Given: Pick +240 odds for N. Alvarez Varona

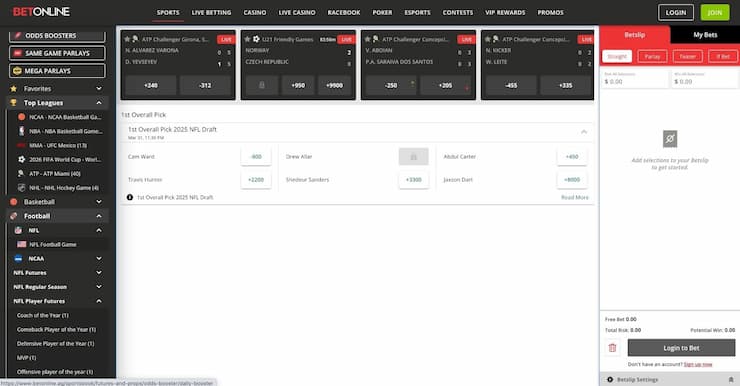Looking at the screenshot, I should click(x=151, y=85).
